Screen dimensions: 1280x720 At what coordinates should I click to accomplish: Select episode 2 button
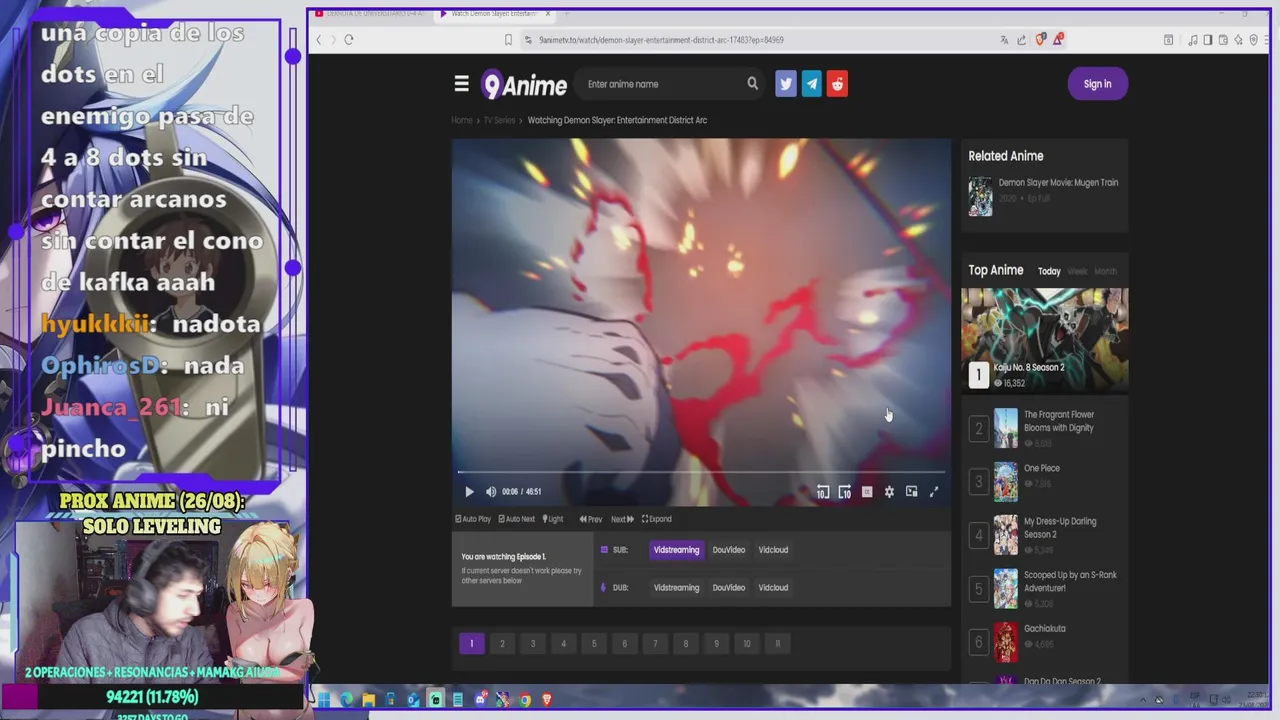click(x=502, y=644)
